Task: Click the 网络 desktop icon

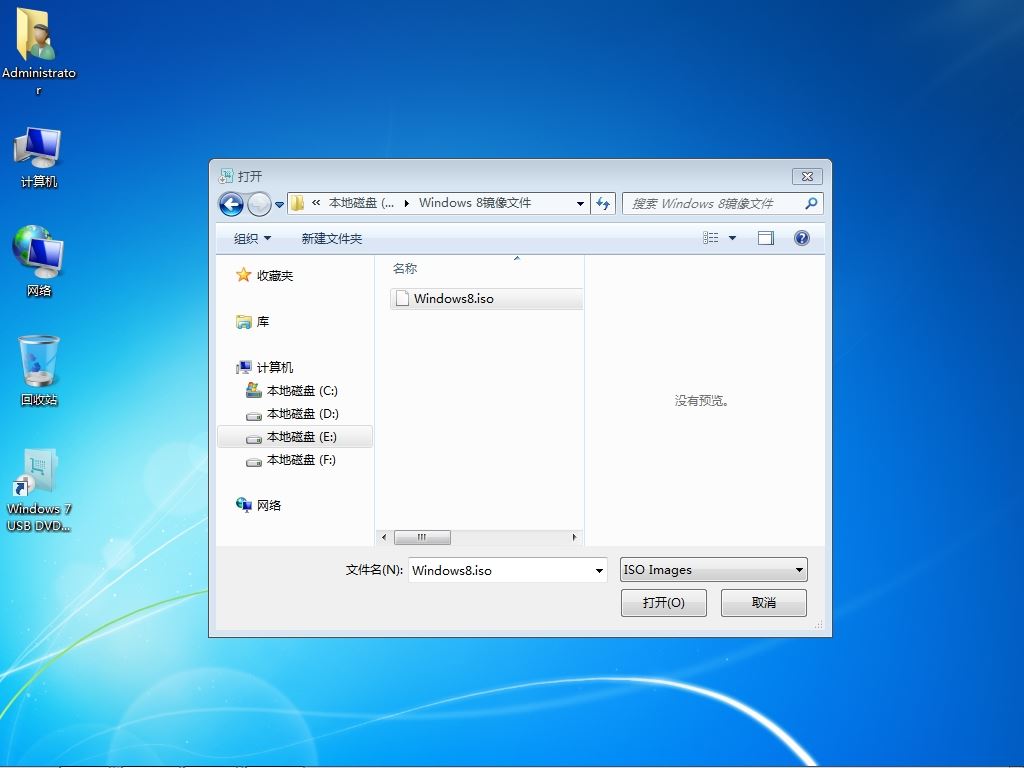Action: 38,261
